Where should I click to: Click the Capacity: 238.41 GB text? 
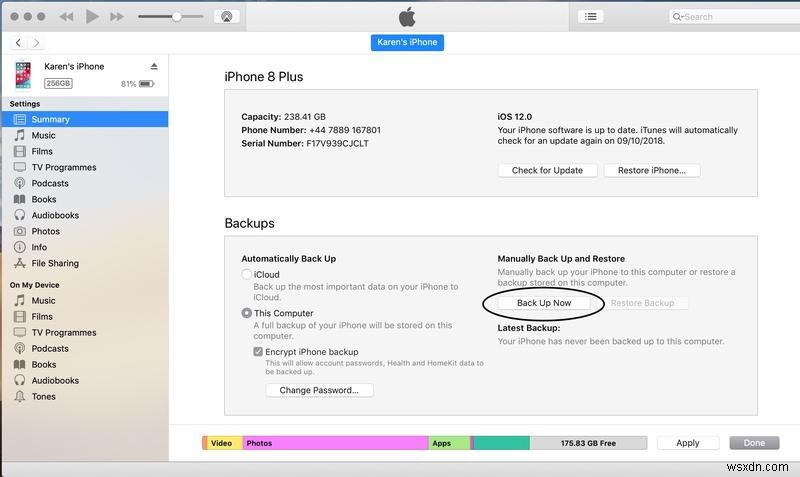(283, 117)
